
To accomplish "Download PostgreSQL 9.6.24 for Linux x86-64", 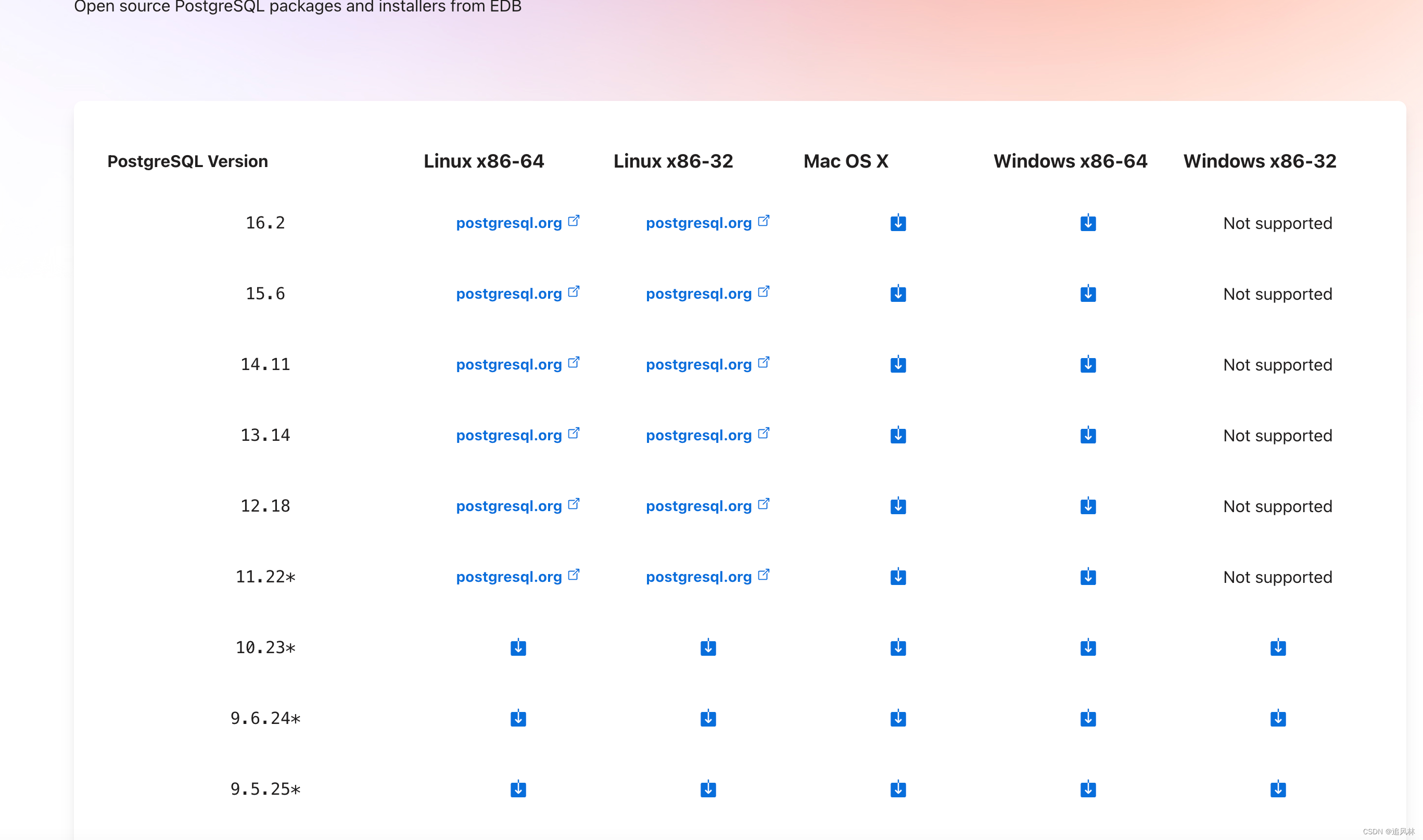I will (518, 718).
